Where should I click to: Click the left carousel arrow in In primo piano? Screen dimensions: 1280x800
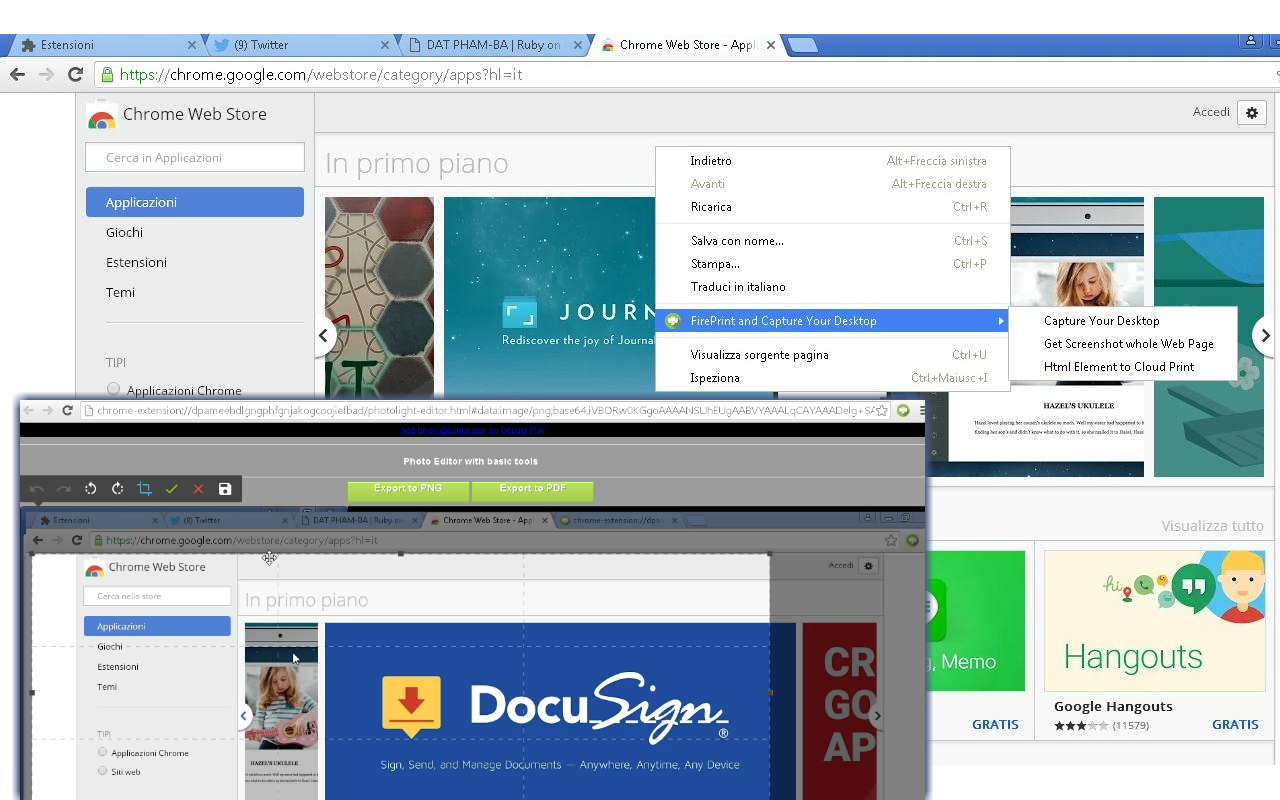pos(323,336)
